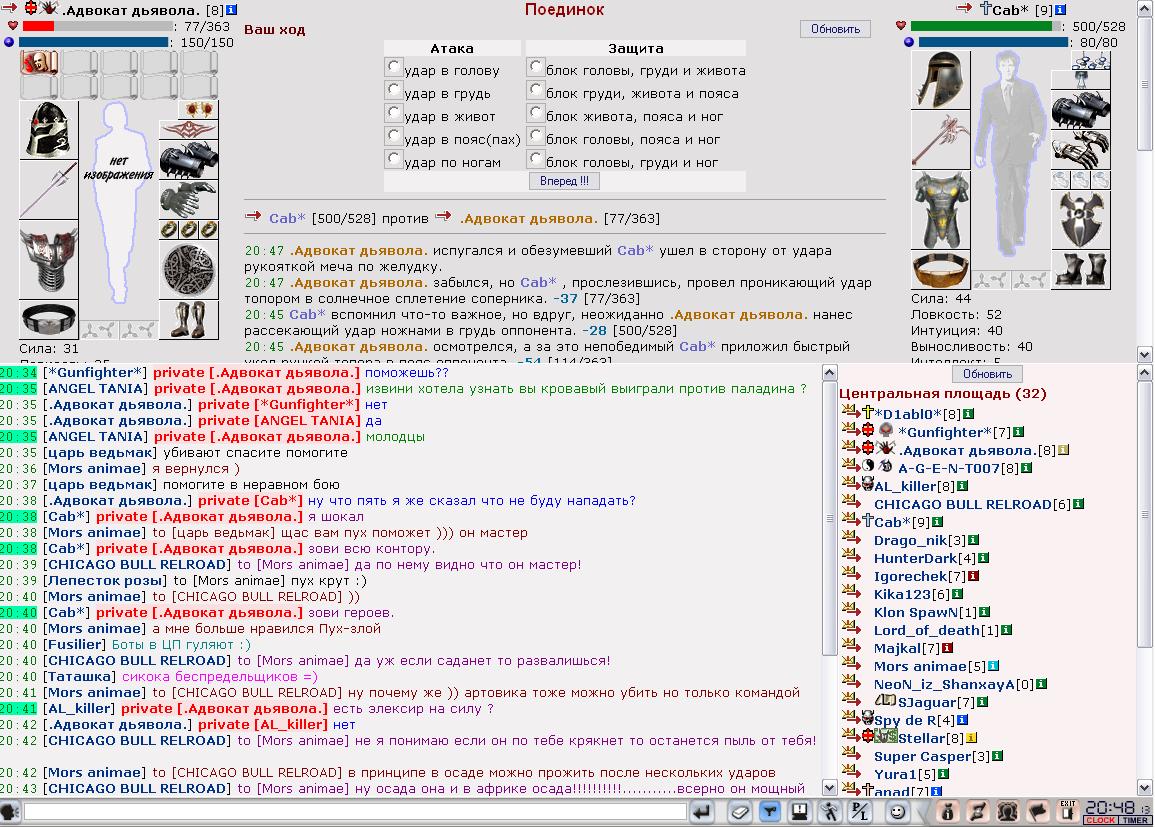Click 'Обновить' above the Центральная площадь list
The height and width of the screenshot is (827, 1155).
(x=987, y=374)
